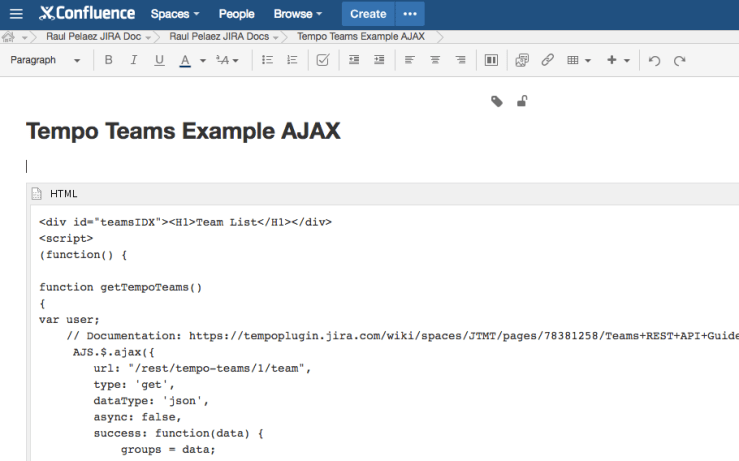Click the undo arrow icon
Screen dimensions: 739x461
654,60
